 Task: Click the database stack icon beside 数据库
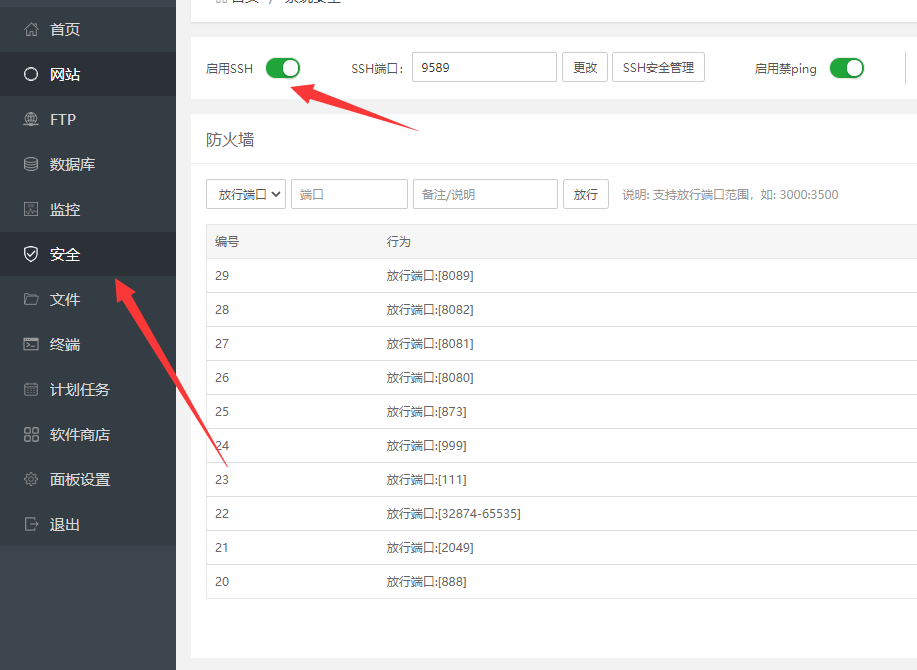(x=31, y=164)
